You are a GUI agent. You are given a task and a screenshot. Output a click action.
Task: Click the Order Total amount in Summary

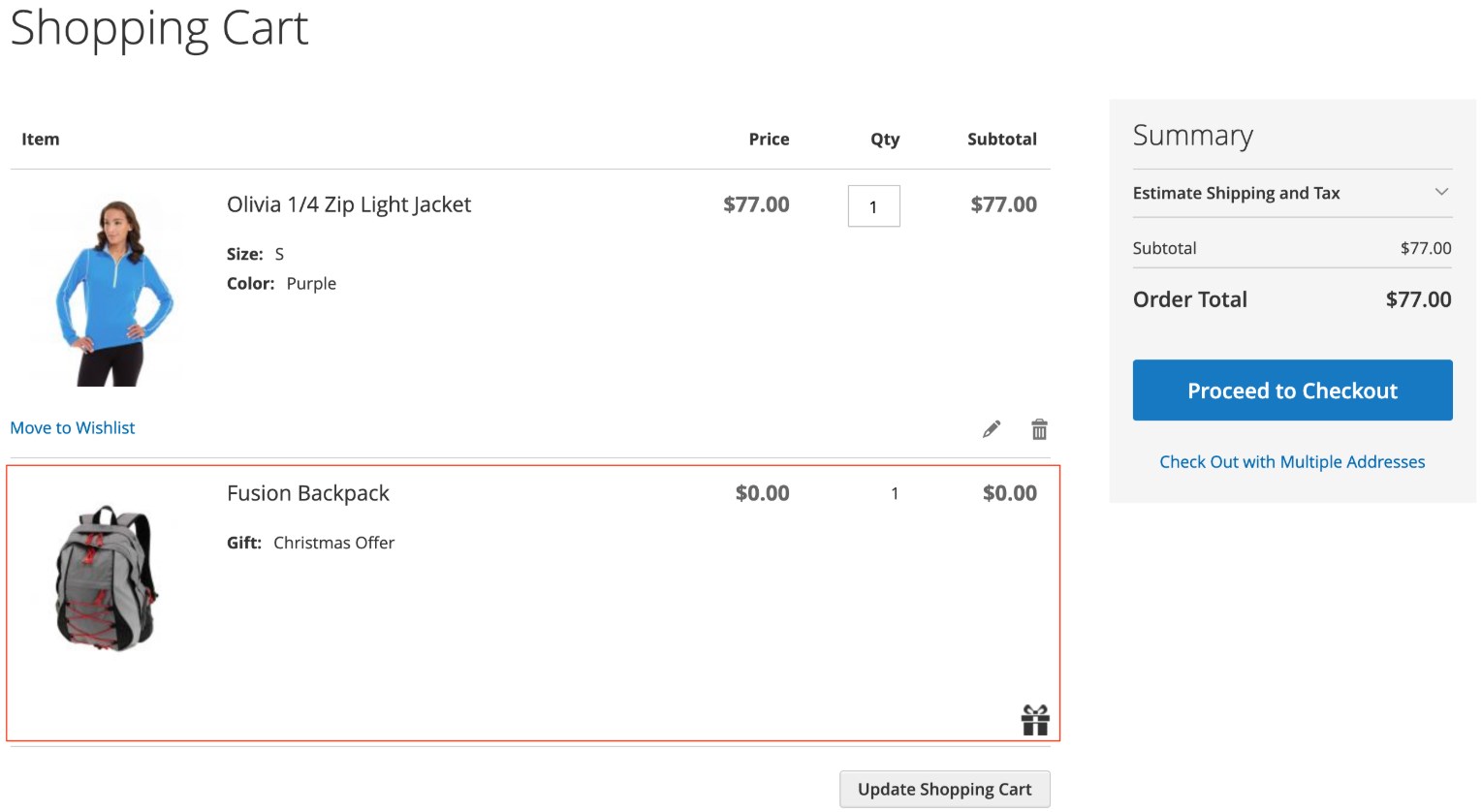coord(1417,299)
